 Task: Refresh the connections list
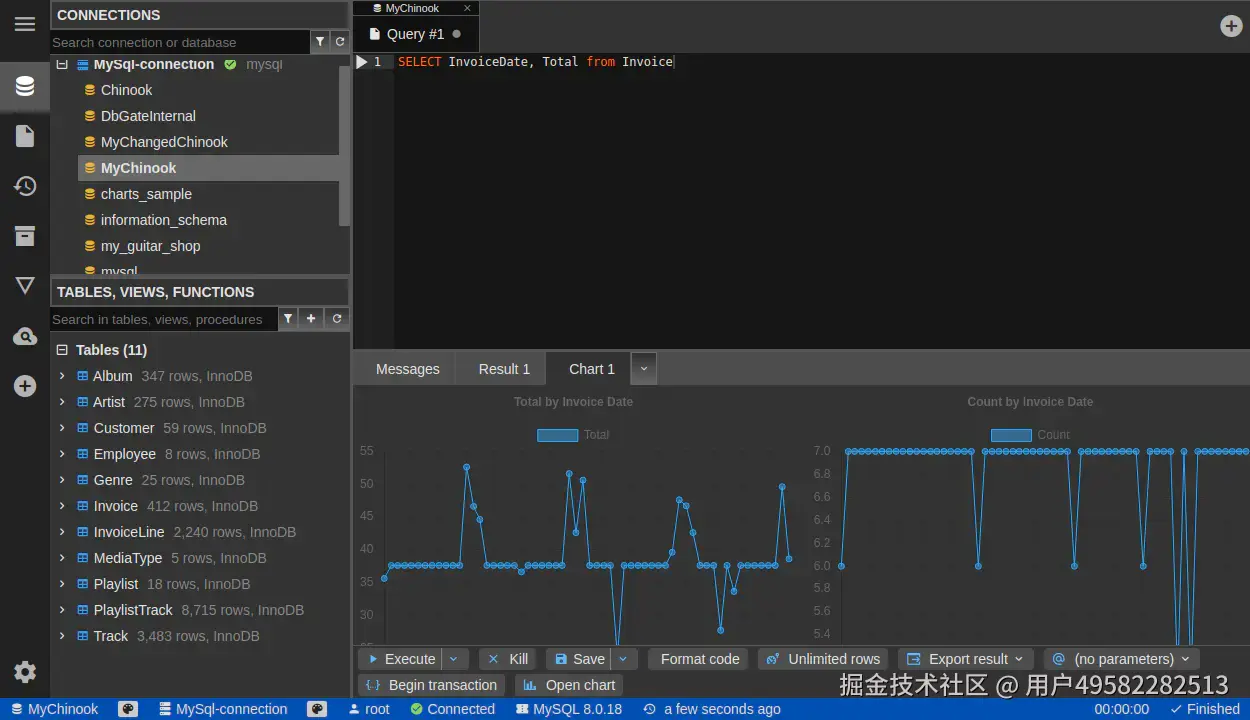340,42
